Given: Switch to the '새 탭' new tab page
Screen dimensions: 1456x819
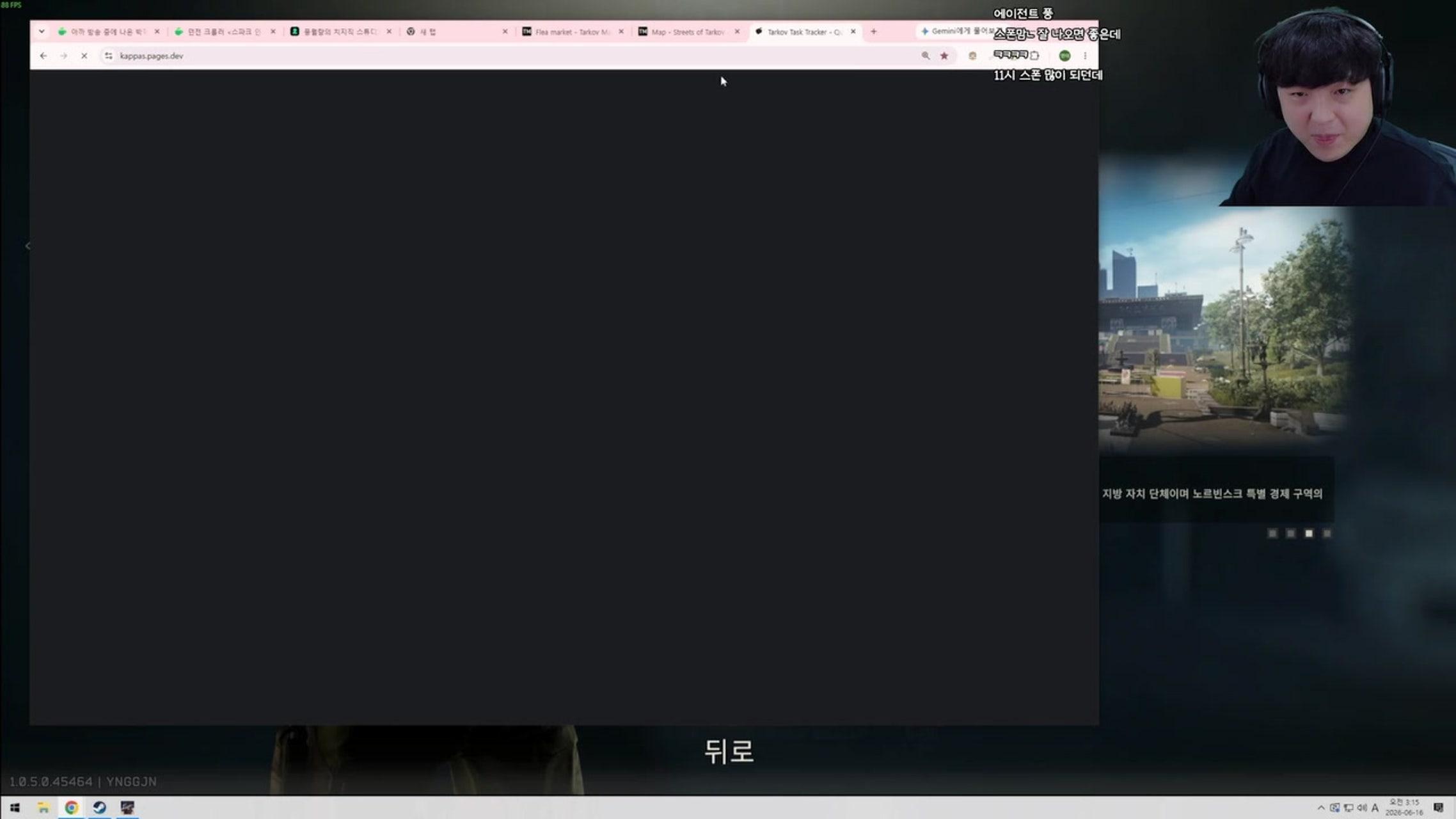Looking at the screenshot, I should pos(455,31).
